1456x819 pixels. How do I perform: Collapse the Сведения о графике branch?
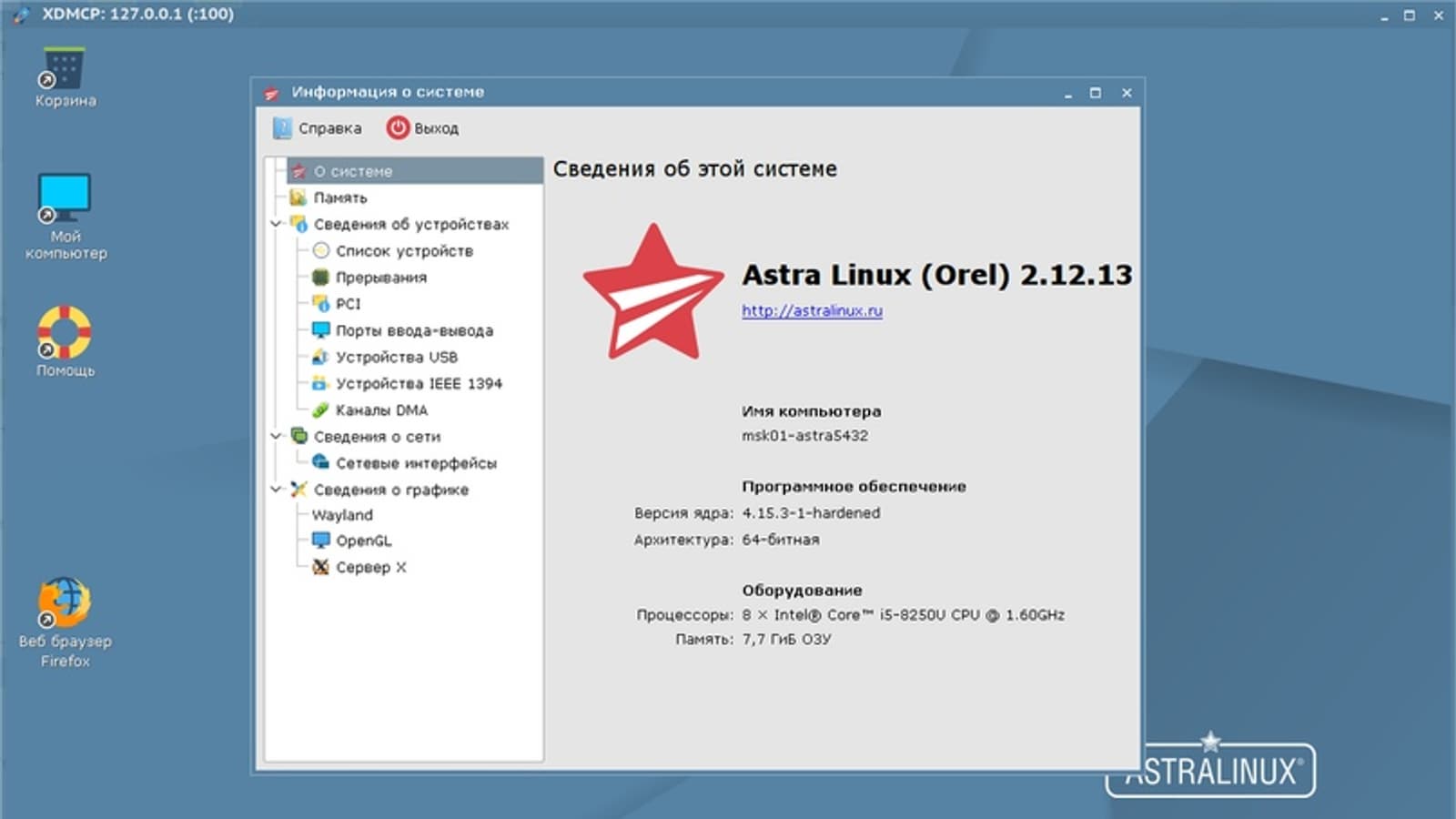click(x=277, y=489)
